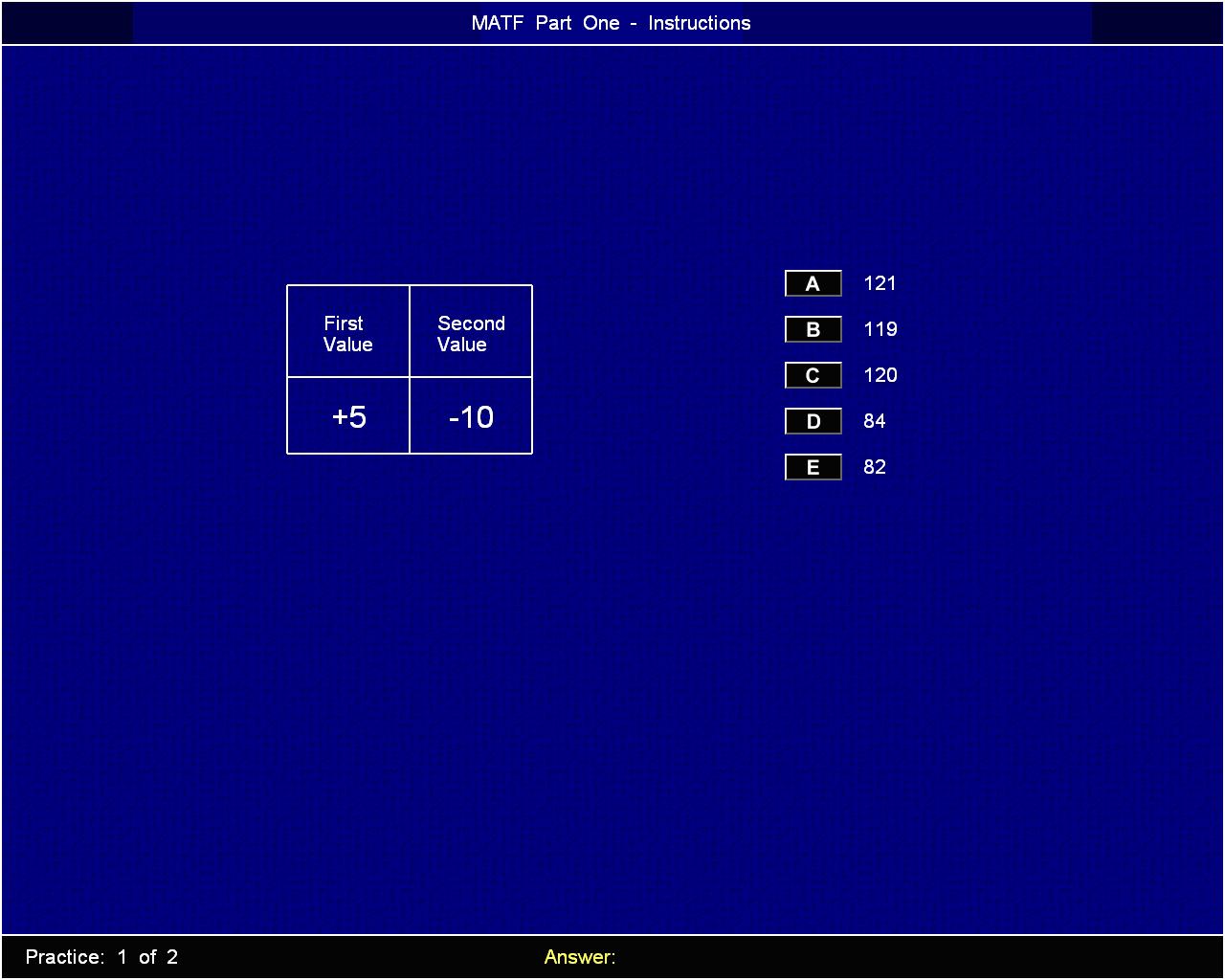Click the dark left title bar block

[67, 23]
